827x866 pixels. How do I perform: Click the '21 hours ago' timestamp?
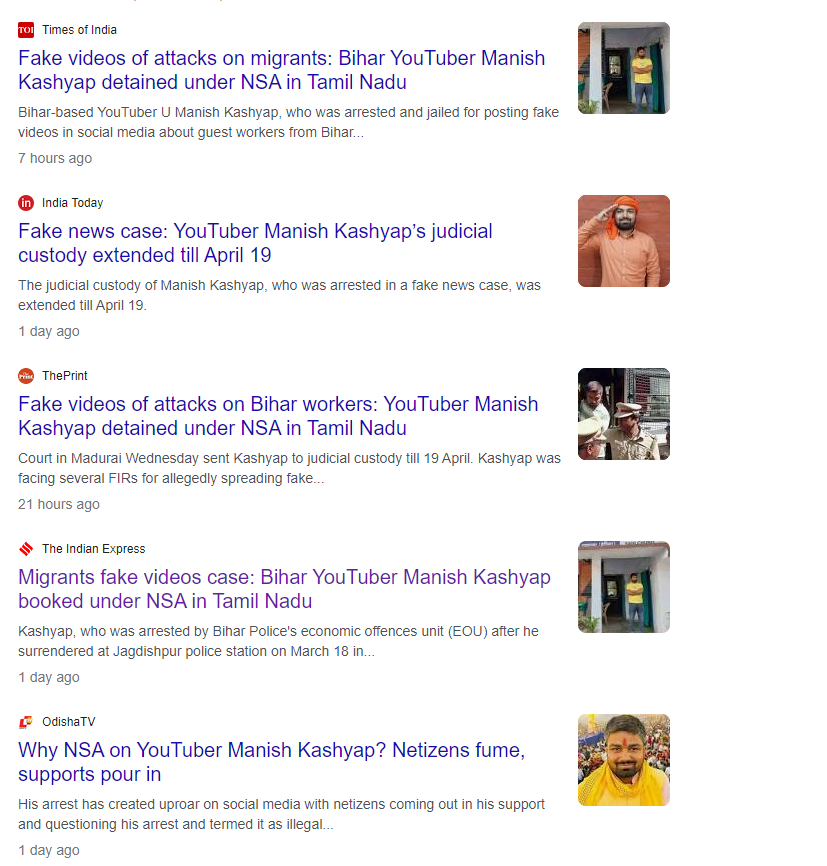coord(59,504)
